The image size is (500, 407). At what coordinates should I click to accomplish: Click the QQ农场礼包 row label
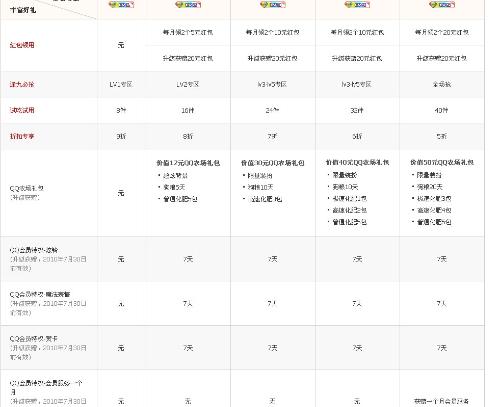click(27, 189)
